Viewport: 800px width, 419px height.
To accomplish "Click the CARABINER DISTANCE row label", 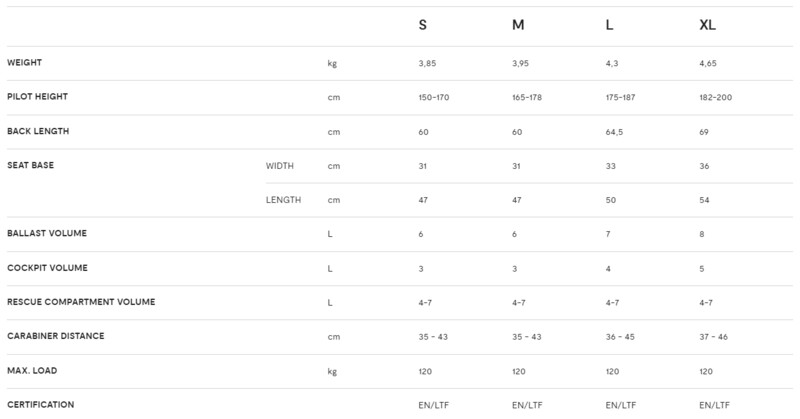I will 56,336.
